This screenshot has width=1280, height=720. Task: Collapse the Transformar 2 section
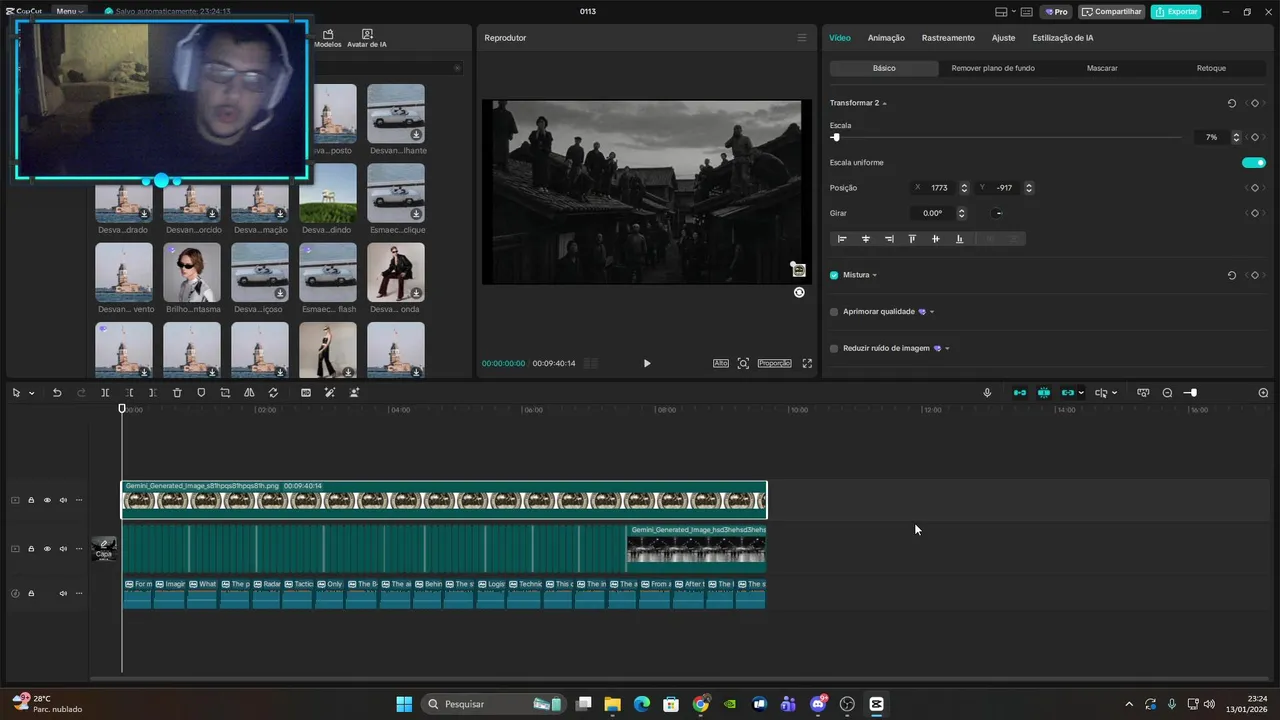(884, 103)
